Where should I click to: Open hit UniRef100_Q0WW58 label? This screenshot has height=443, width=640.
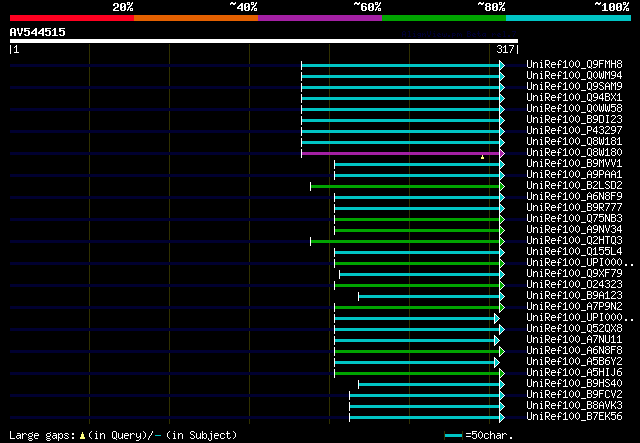(574, 109)
